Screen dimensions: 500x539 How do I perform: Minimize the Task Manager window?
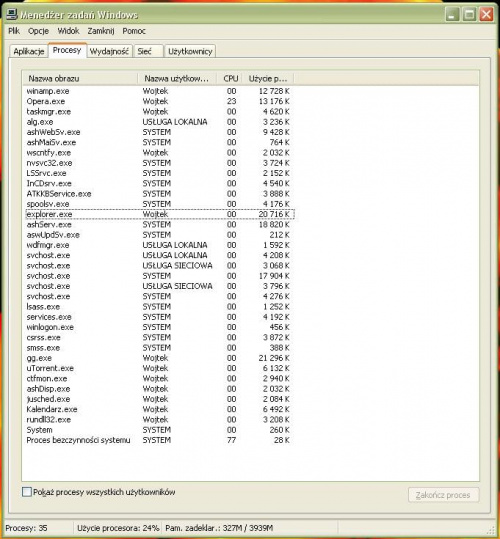453,14
